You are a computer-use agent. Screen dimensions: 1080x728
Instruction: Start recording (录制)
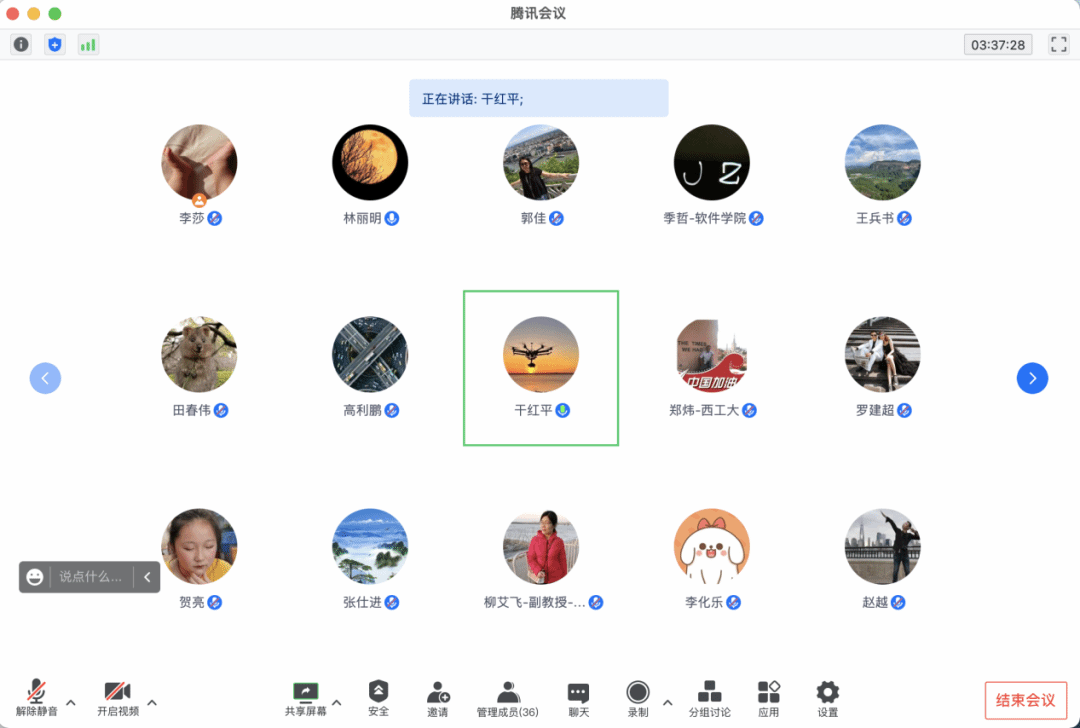pyautogui.click(x=637, y=697)
